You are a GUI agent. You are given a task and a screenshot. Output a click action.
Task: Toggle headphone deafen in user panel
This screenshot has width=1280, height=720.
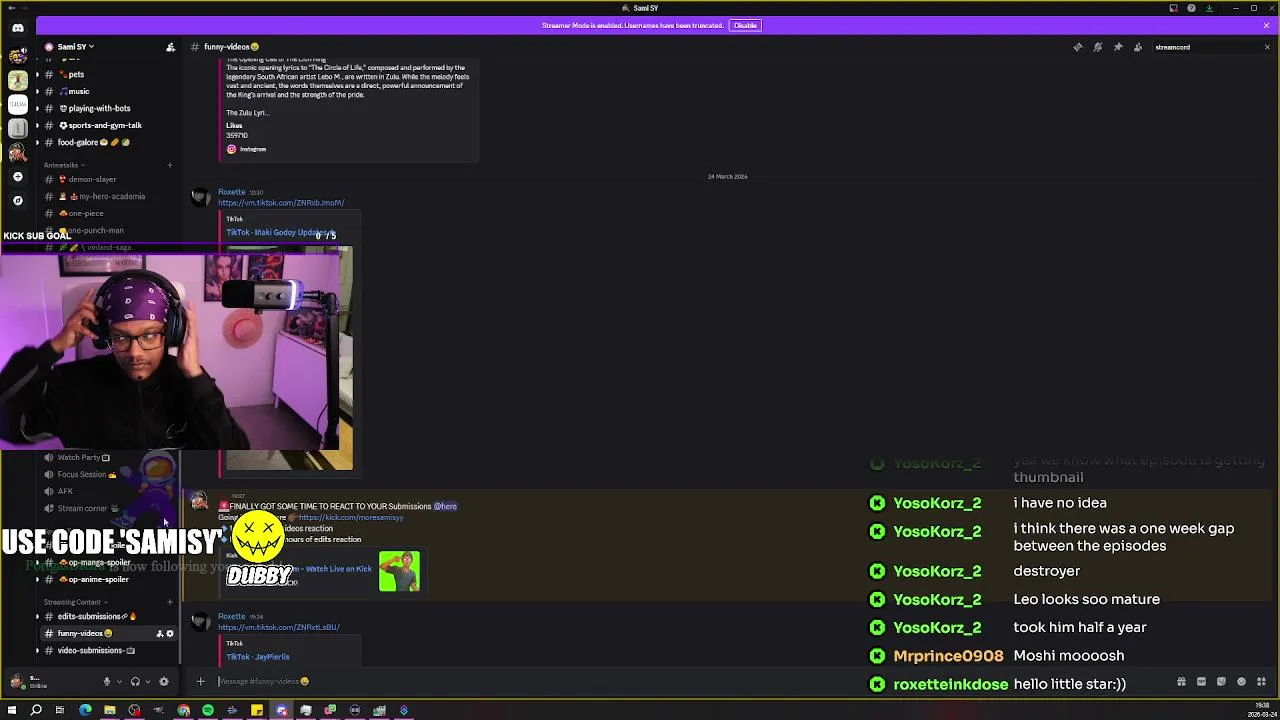[135, 682]
